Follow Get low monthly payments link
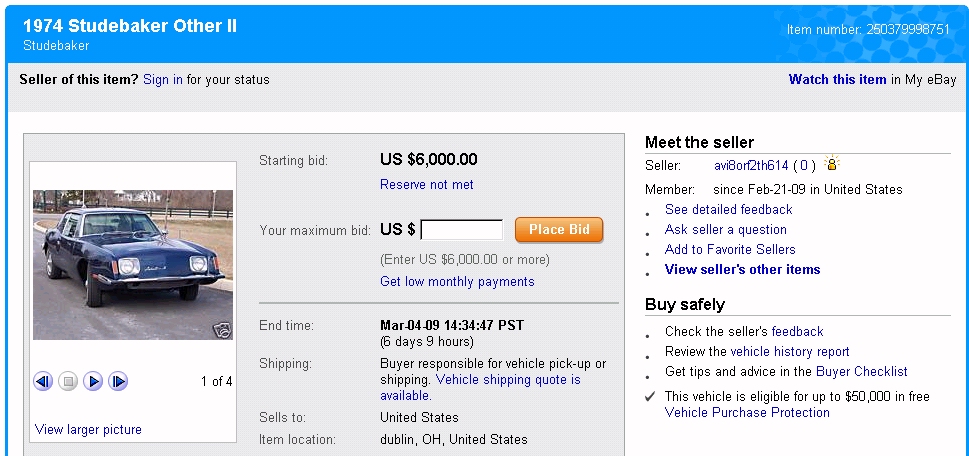Image resolution: width=969 pixels, height=456 pixels. click(x=457, y=282)
